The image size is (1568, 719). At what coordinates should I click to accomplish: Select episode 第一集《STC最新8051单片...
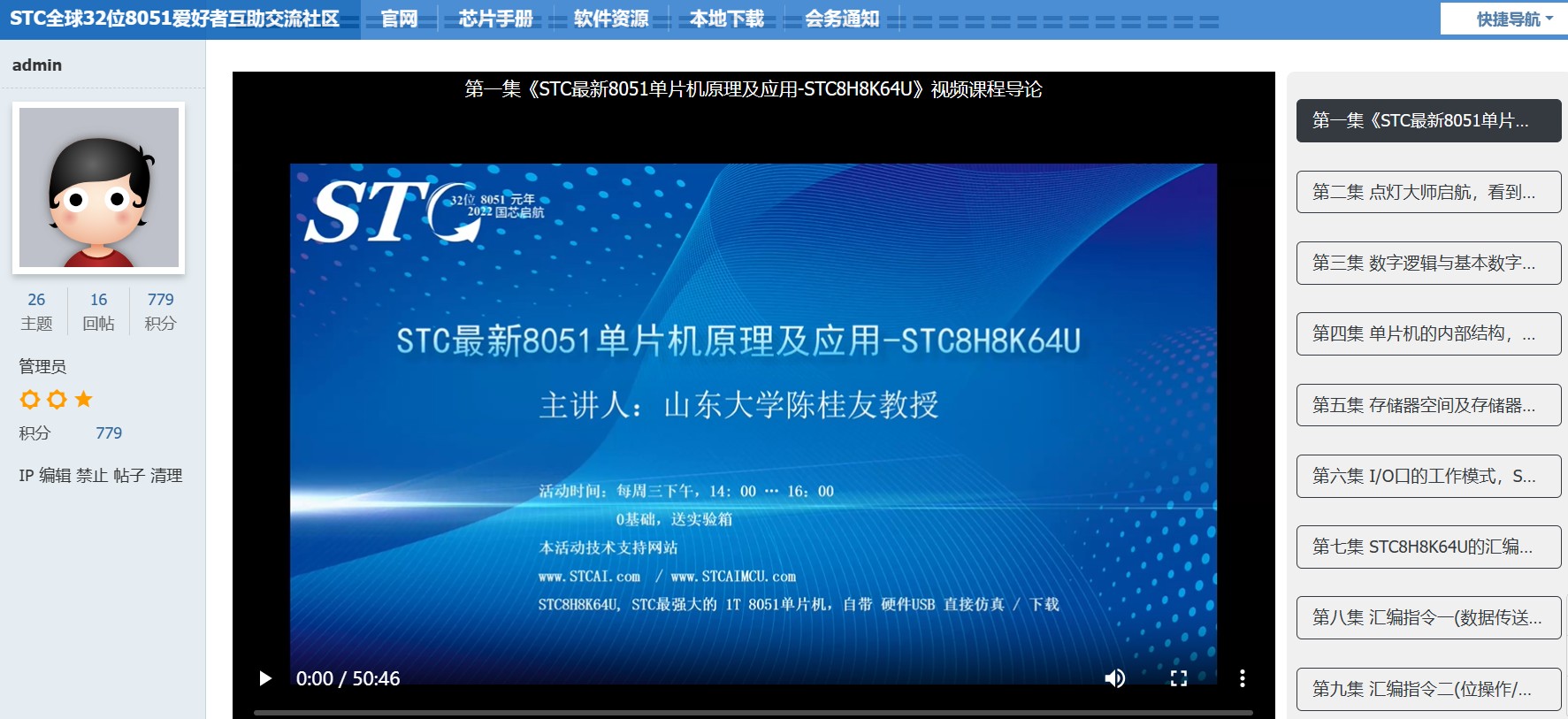point(1428,120)
